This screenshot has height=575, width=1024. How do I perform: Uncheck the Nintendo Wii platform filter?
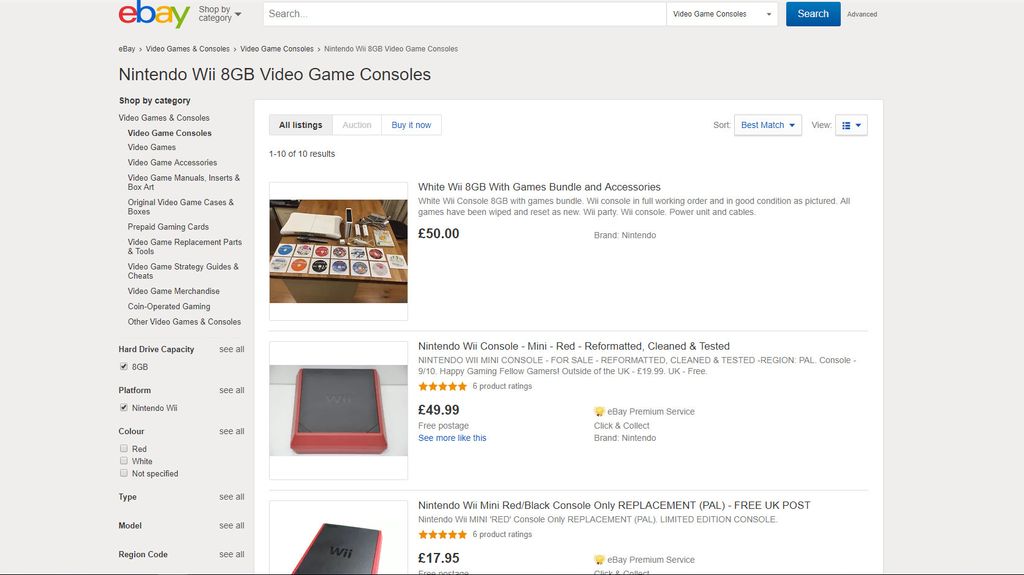point(123,408)
